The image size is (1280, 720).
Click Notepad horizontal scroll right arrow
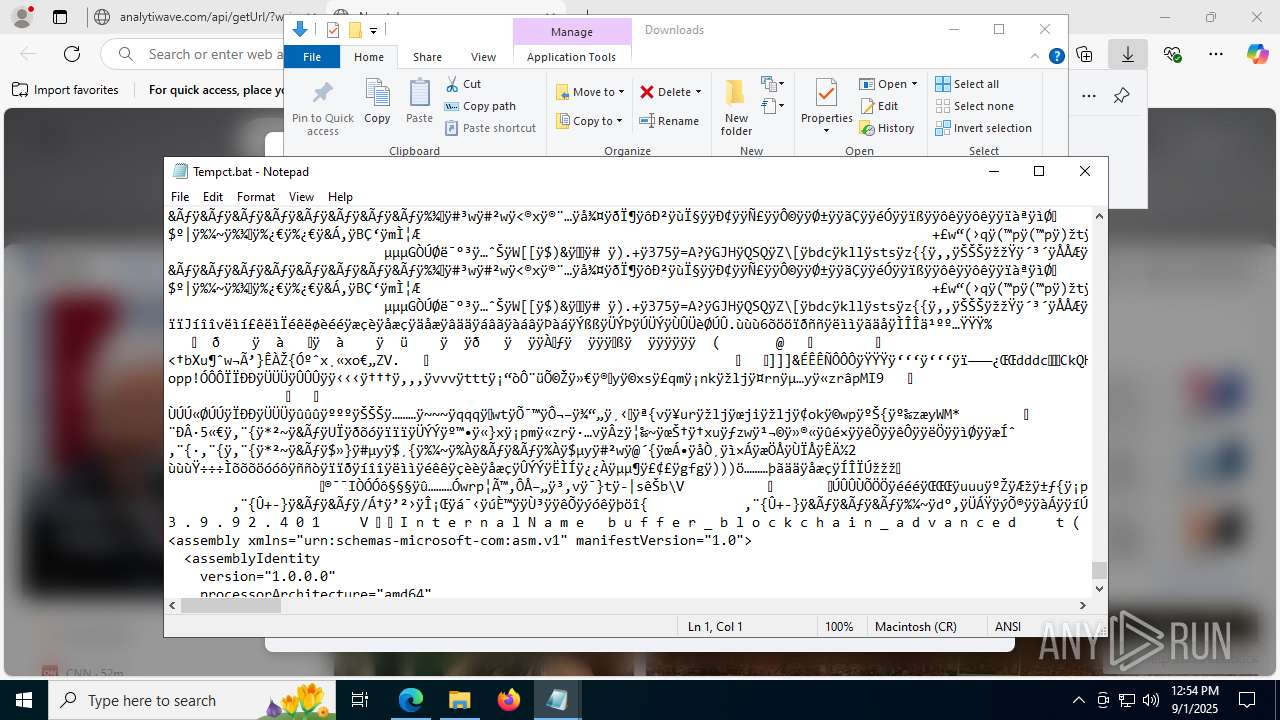1082,605
